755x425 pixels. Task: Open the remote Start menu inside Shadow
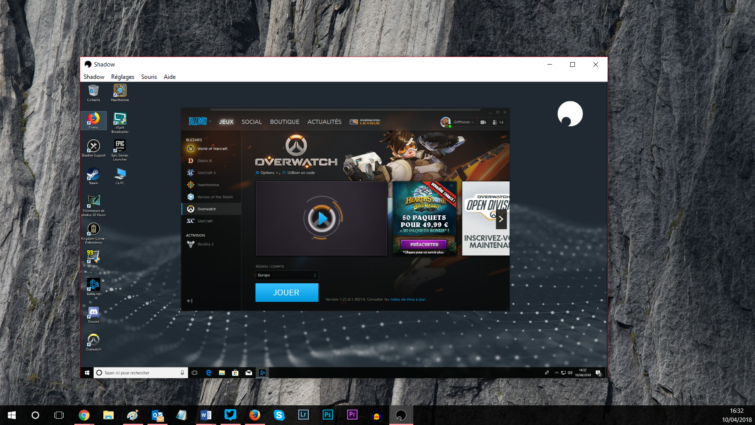(87, 373)
